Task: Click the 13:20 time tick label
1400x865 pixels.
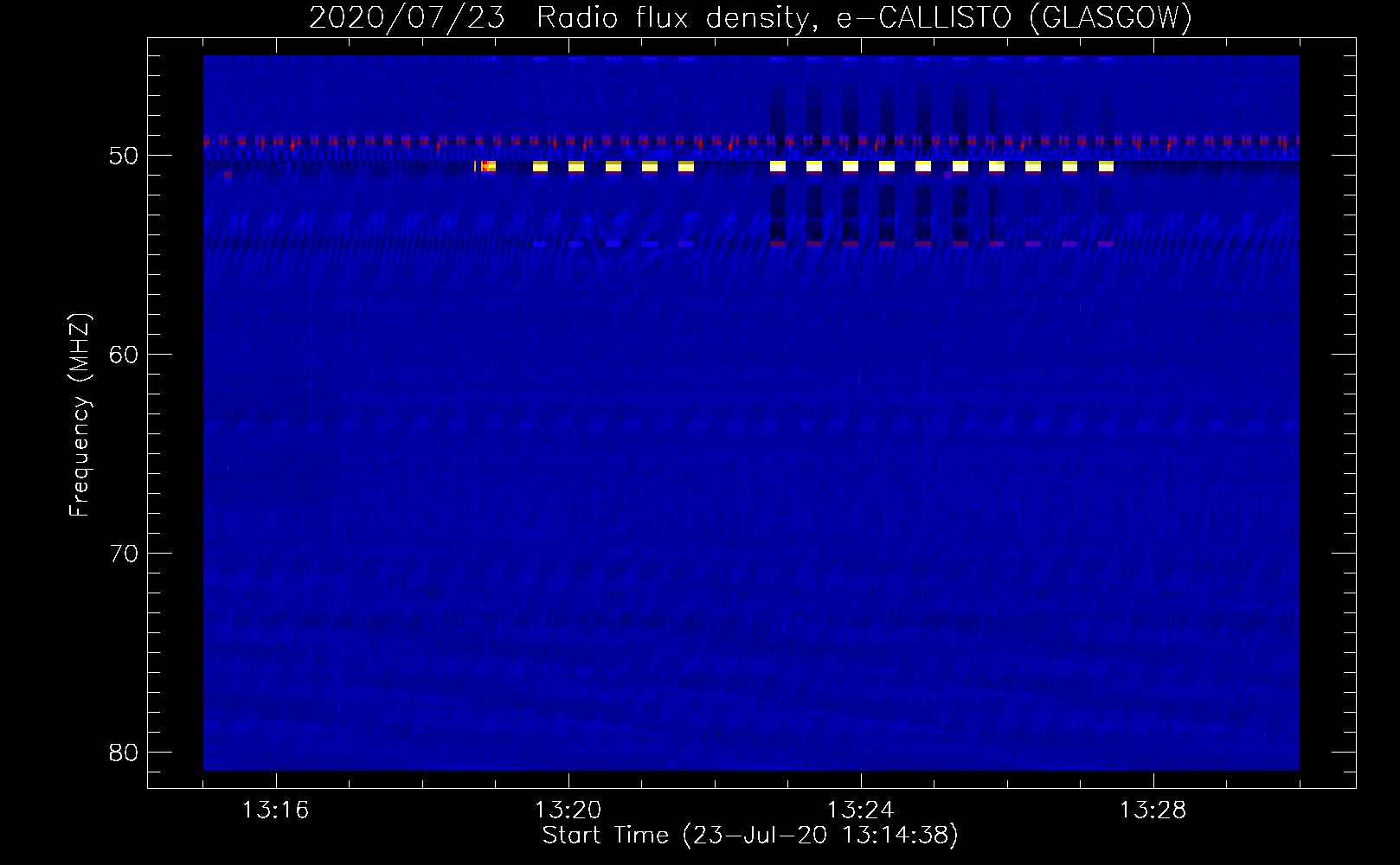Action: point(568,811)
